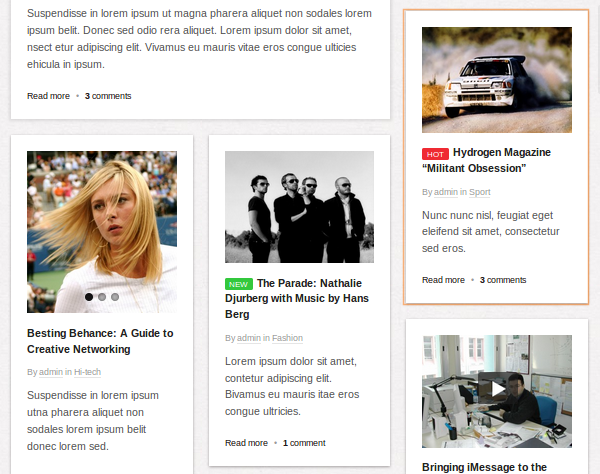Open Hydrogen Magazine "Militant Obsession" article title
The width and height of the screenshot is (600, 474).
tap(486, 160)
